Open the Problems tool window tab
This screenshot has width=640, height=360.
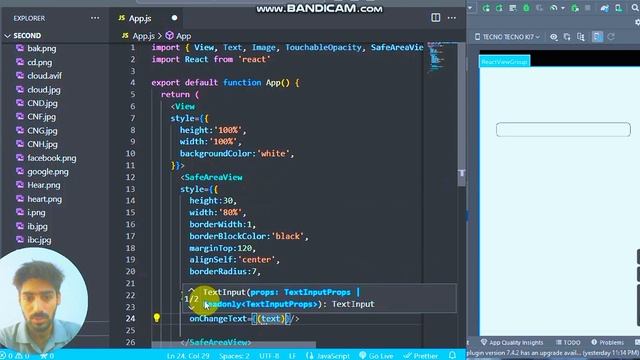(607, 342)
